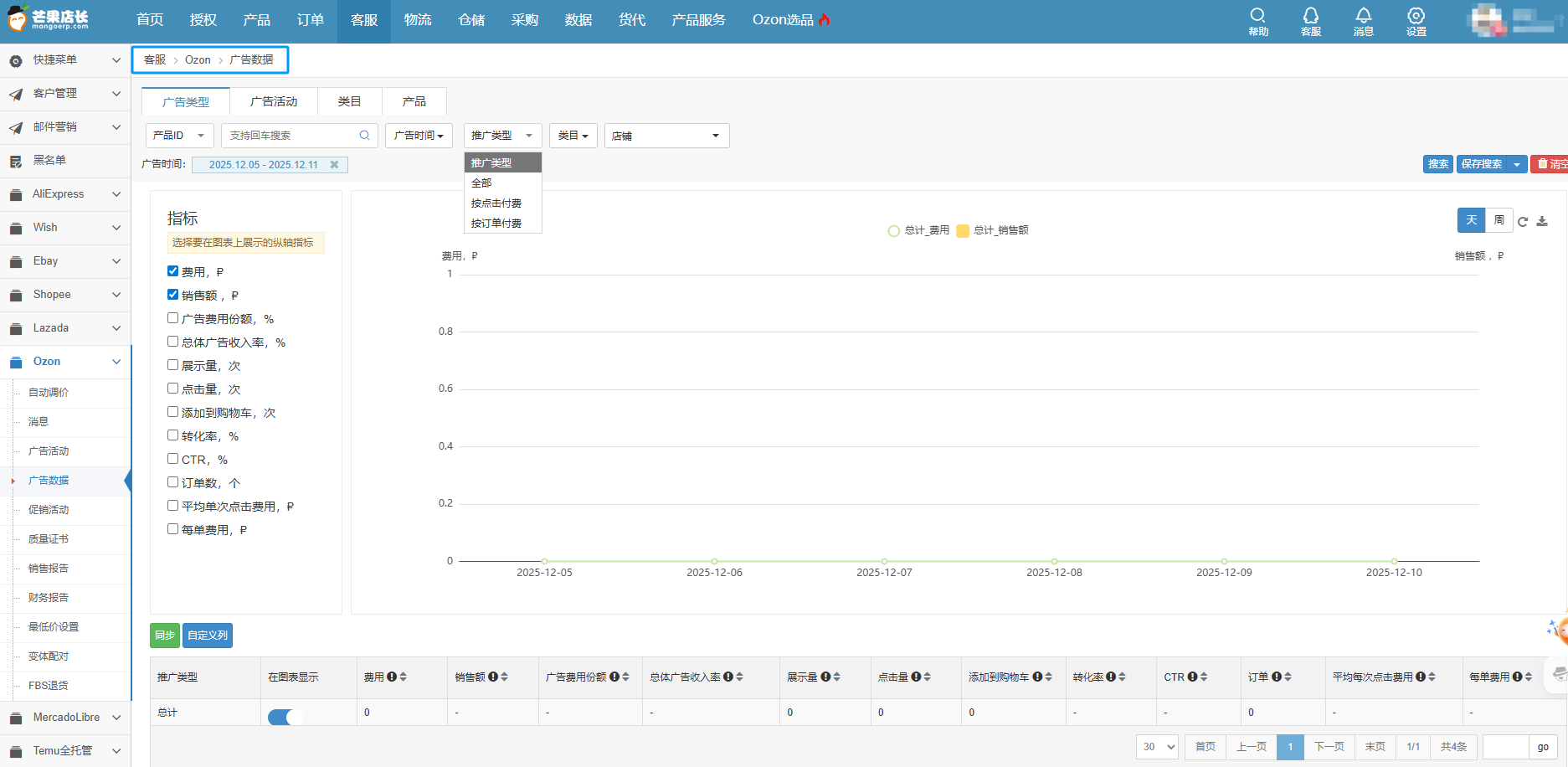The height and width of the screenshot is (767, 1568).
Task: Uncheck the 销售额 metric checkbox
Action: point(172,295)
